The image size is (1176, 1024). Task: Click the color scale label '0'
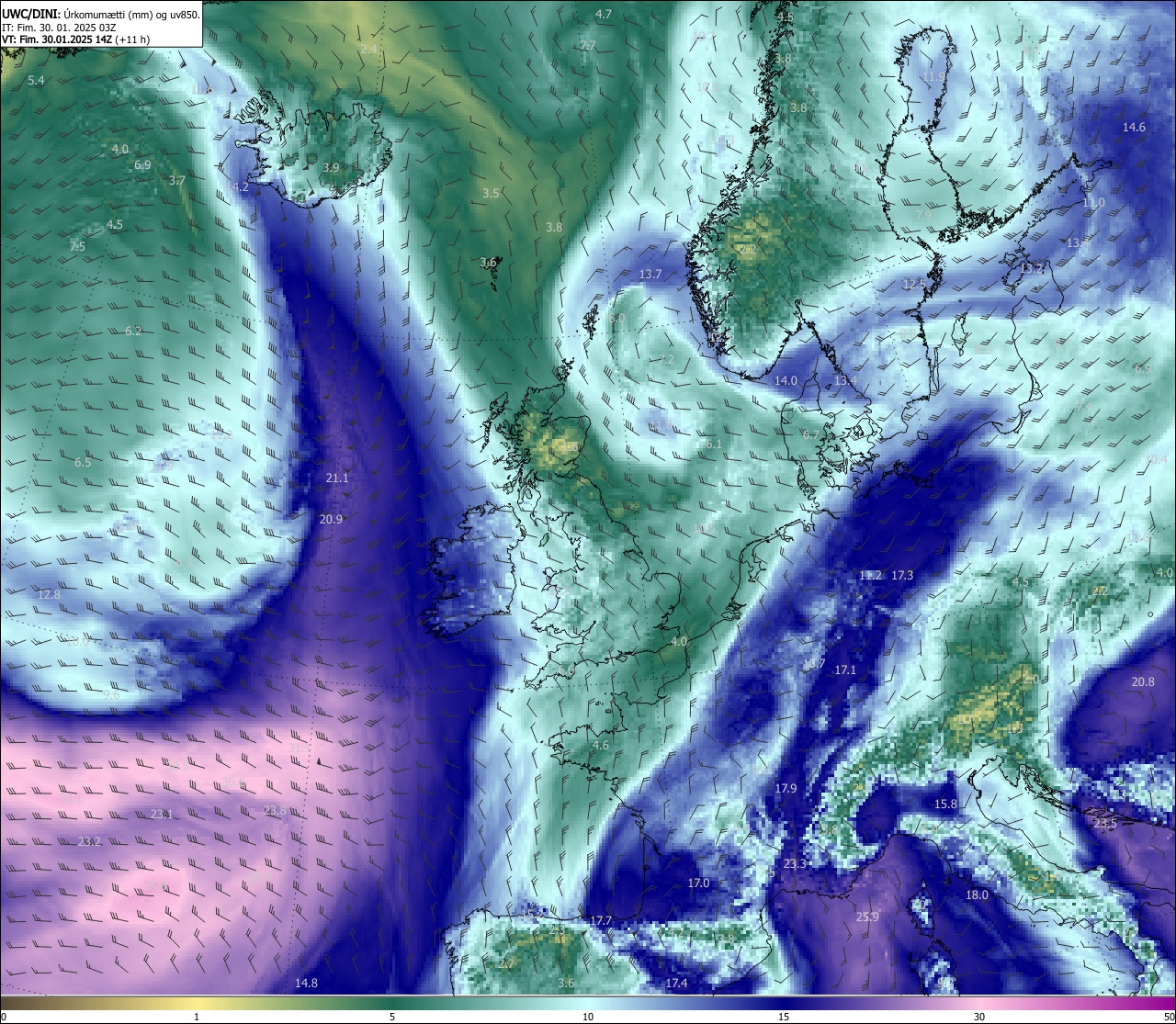4,1017
